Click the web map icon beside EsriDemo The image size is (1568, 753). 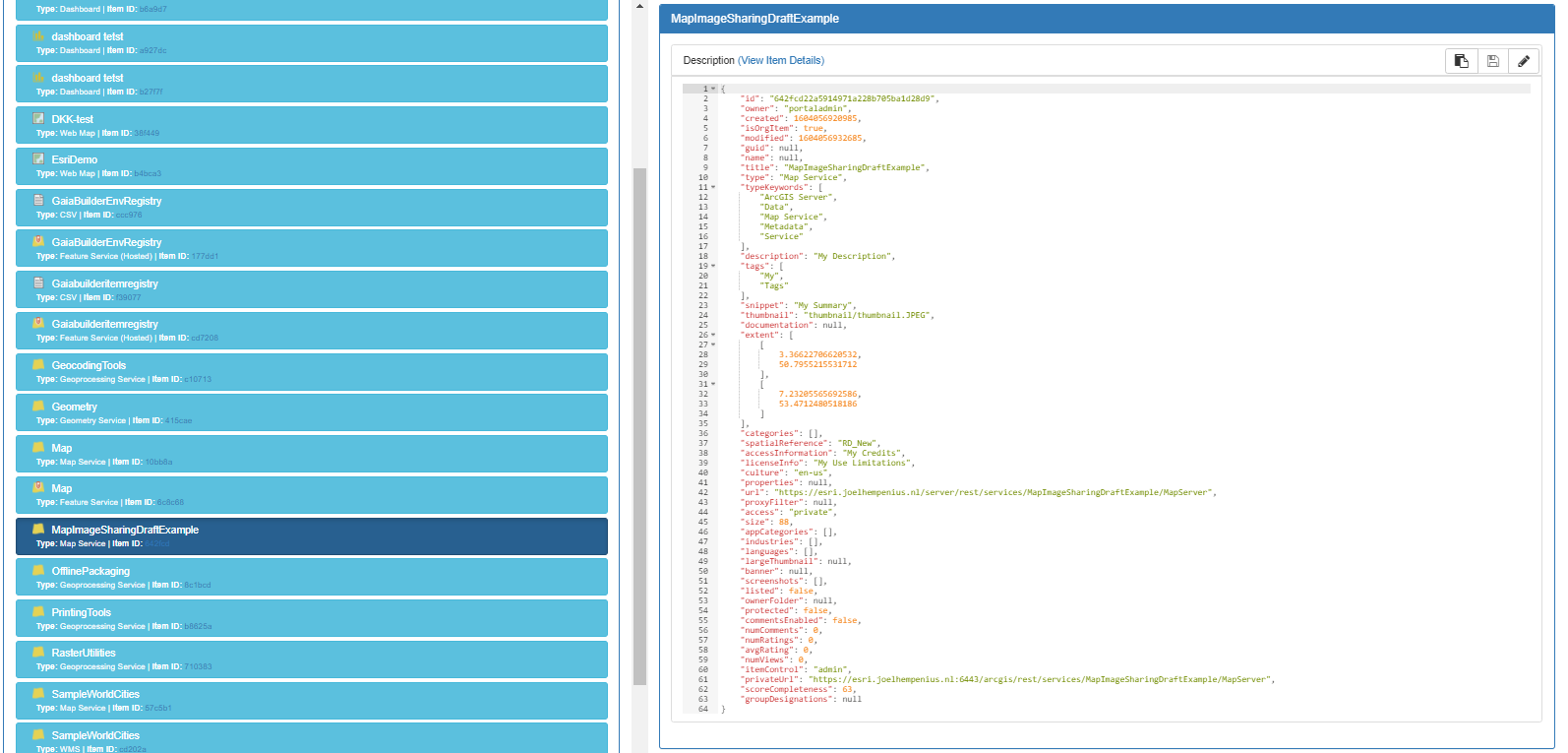38,158
